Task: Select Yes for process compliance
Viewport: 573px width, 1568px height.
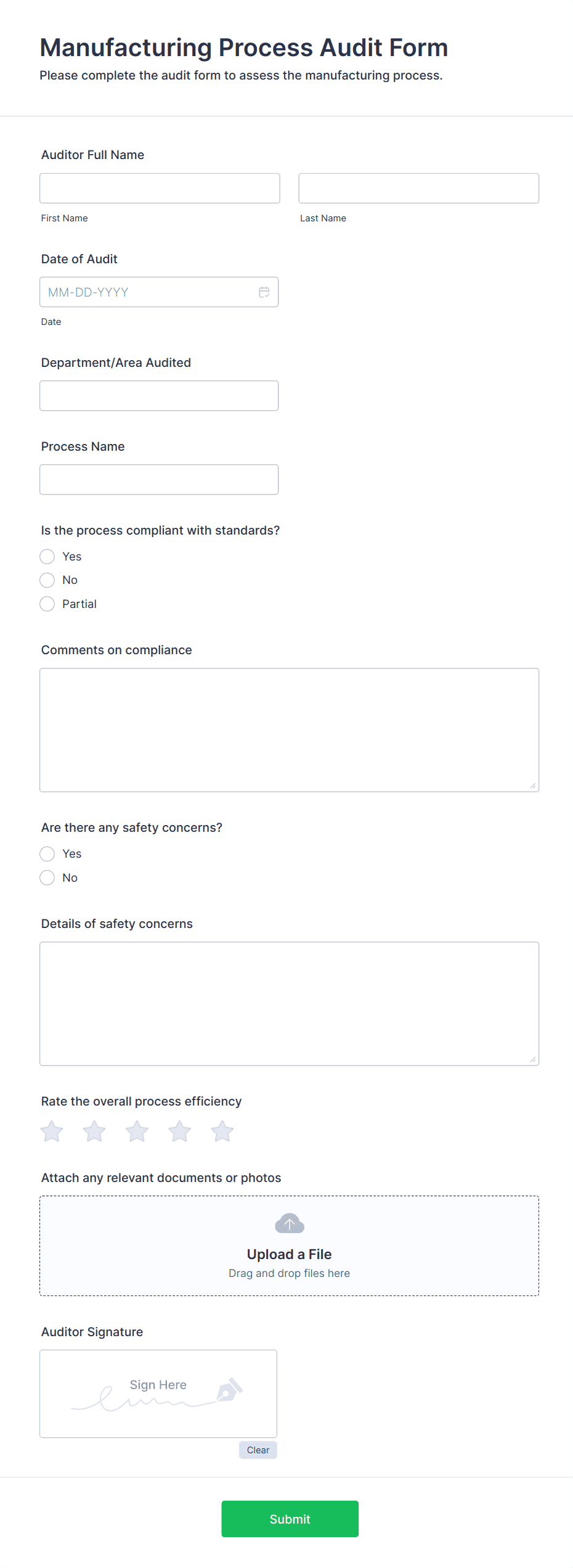Action: pyautogui.click(x=47, y=556)
